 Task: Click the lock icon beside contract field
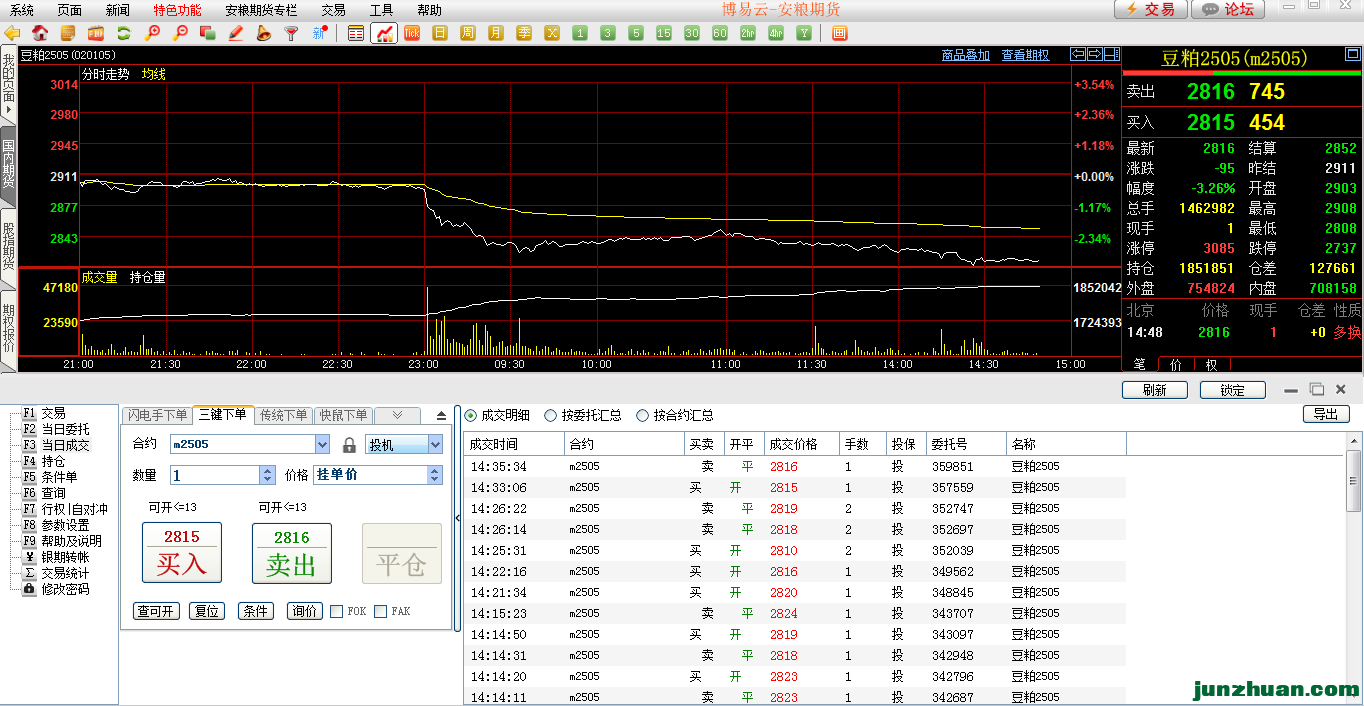(x=349, y=445)
